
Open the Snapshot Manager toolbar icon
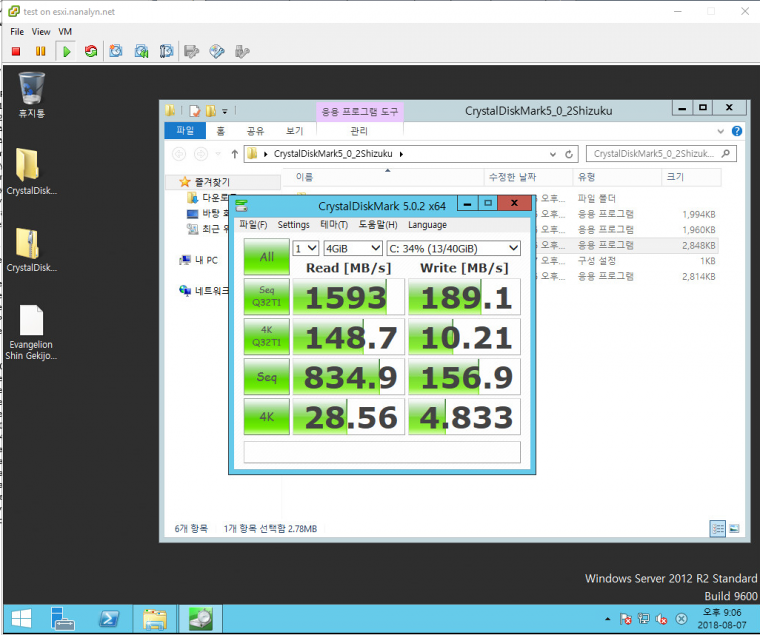[x=166, y=51]
